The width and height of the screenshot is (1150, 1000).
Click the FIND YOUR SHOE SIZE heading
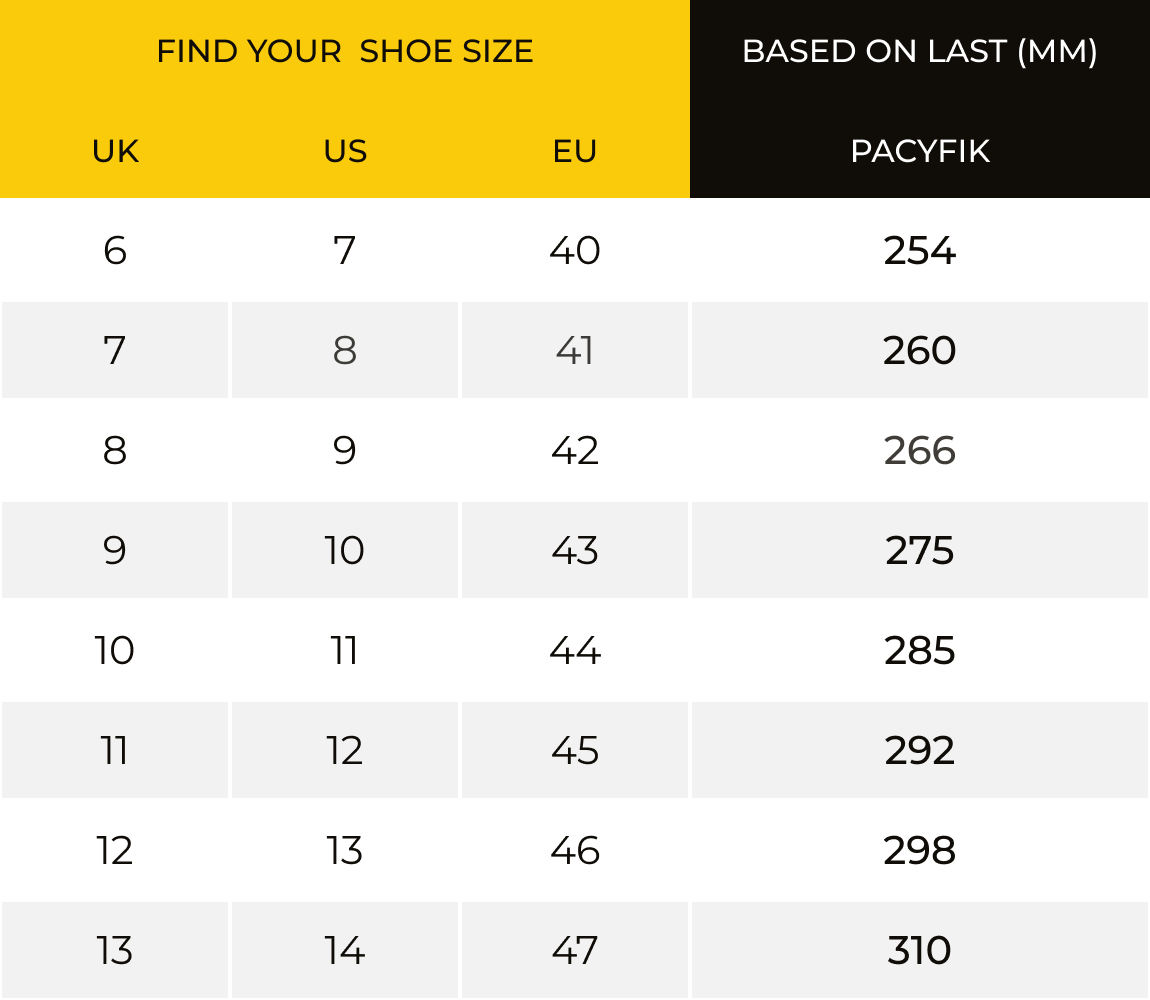[x=345, y=51]
